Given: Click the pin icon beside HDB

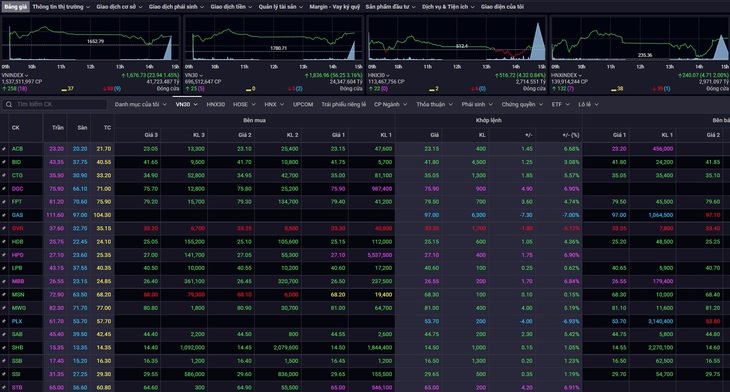Looking at the screenshot, I should pyautogui.click(x=4, y=242).
